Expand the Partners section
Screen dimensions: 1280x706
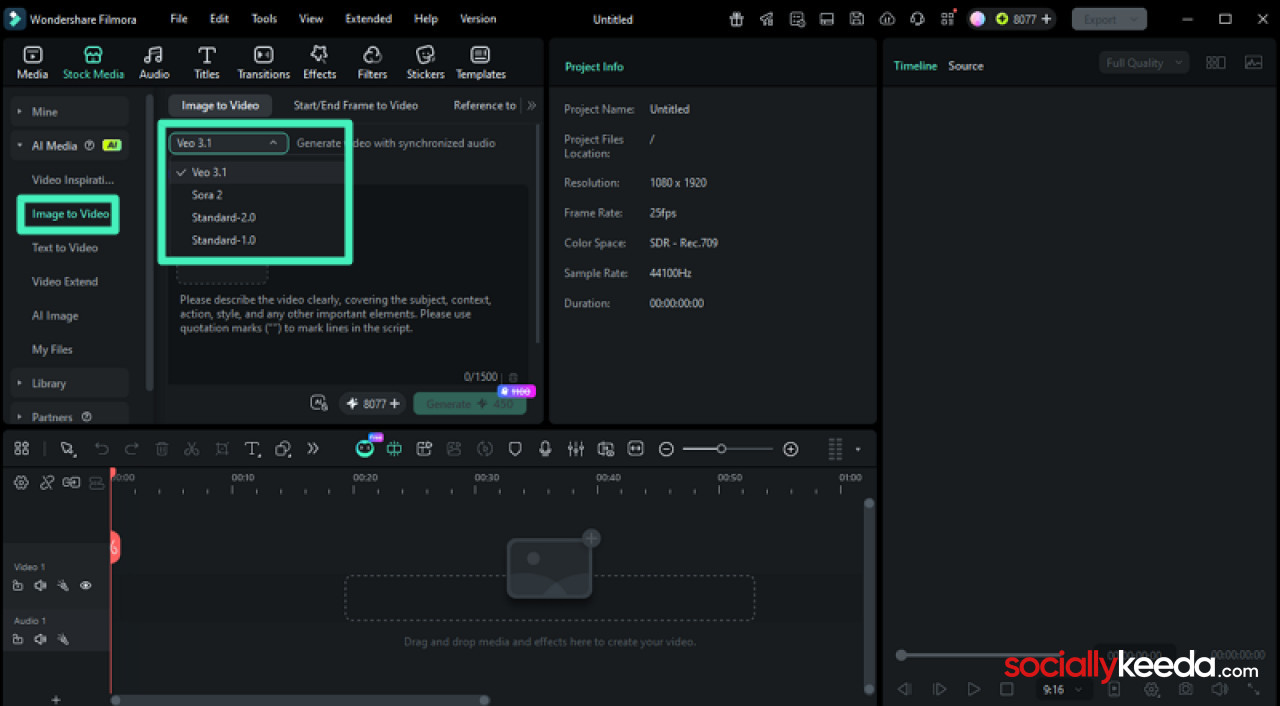70,416
